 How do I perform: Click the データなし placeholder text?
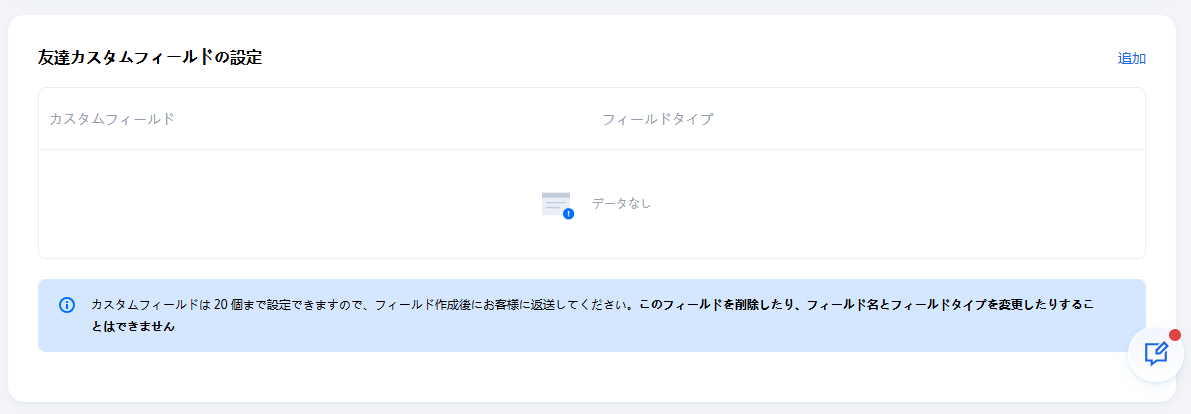(621, 203)
